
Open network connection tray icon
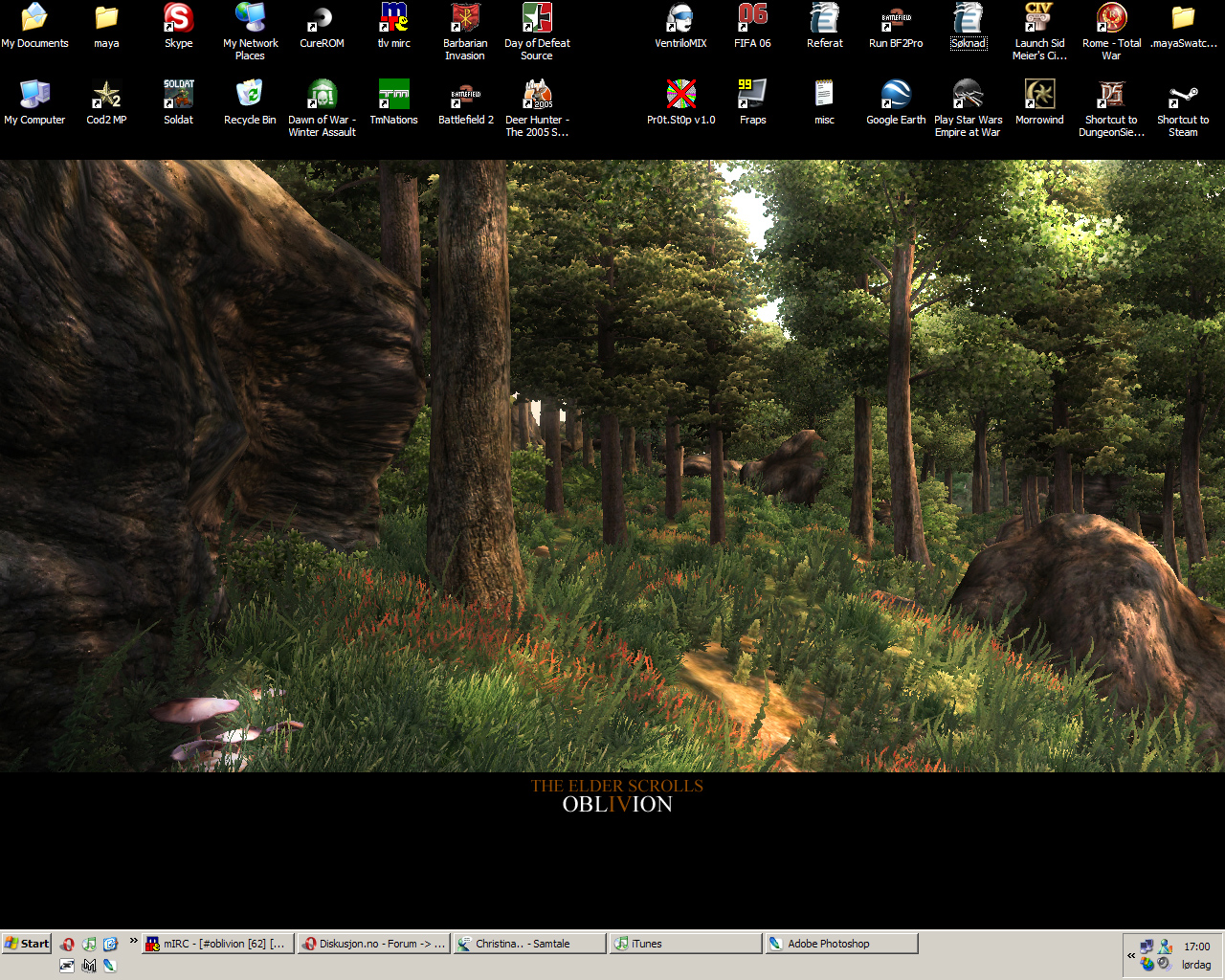point(1147,946)
